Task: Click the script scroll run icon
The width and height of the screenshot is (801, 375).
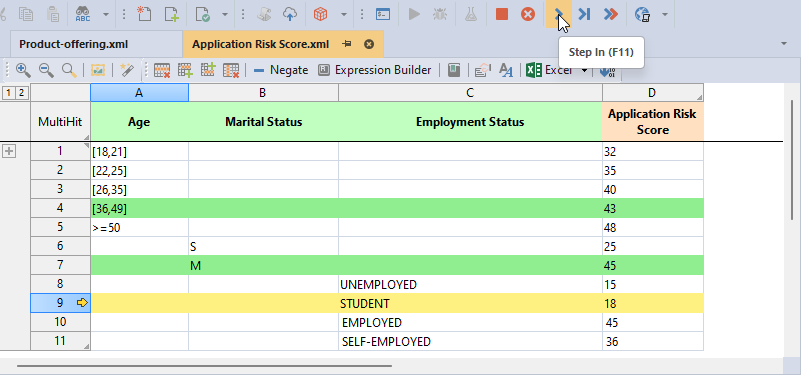Action: [x=264, y=14]
